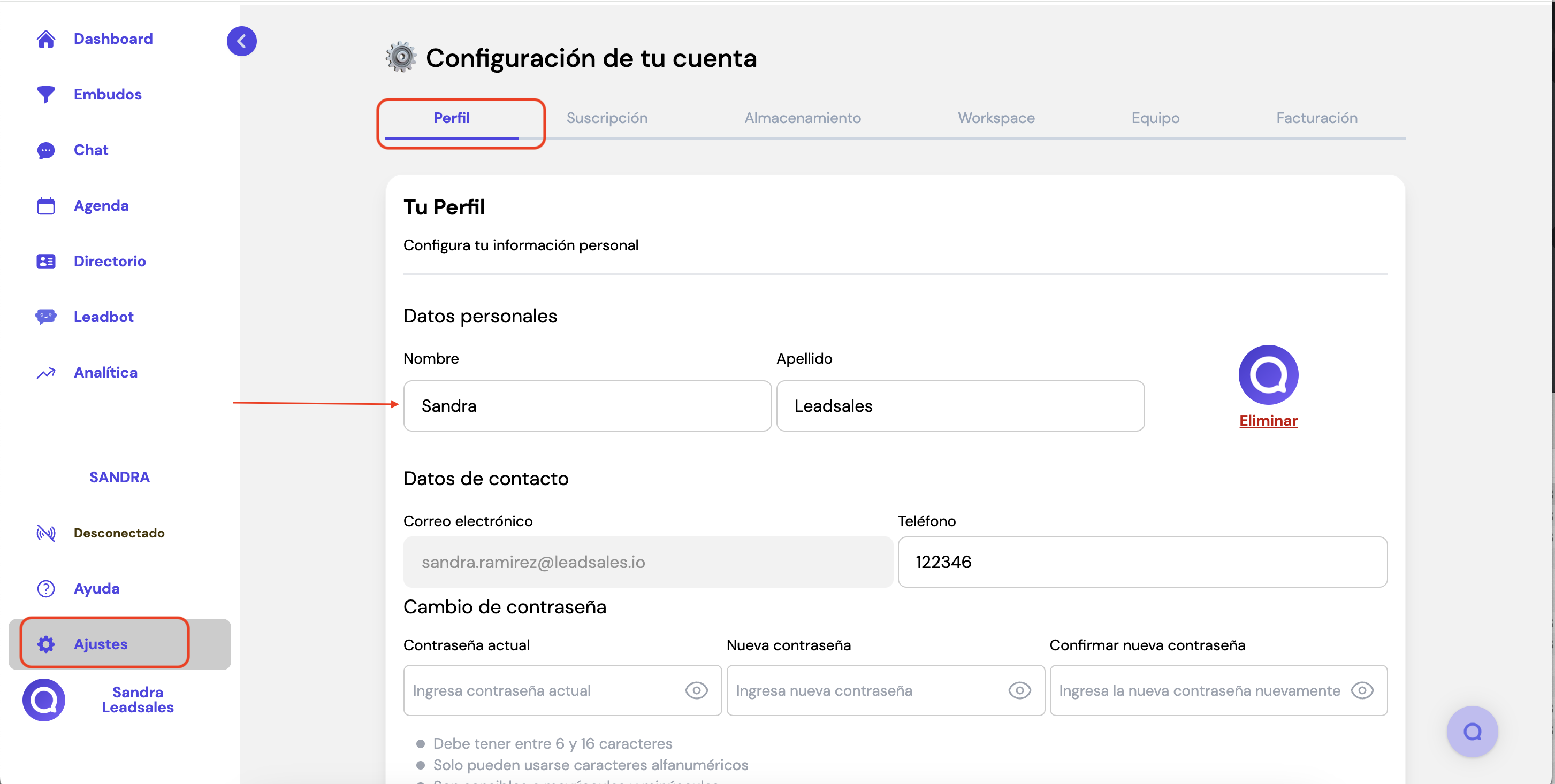Toggle visibility of the new password field
1555x784 pixels.
coord(1019,690)
